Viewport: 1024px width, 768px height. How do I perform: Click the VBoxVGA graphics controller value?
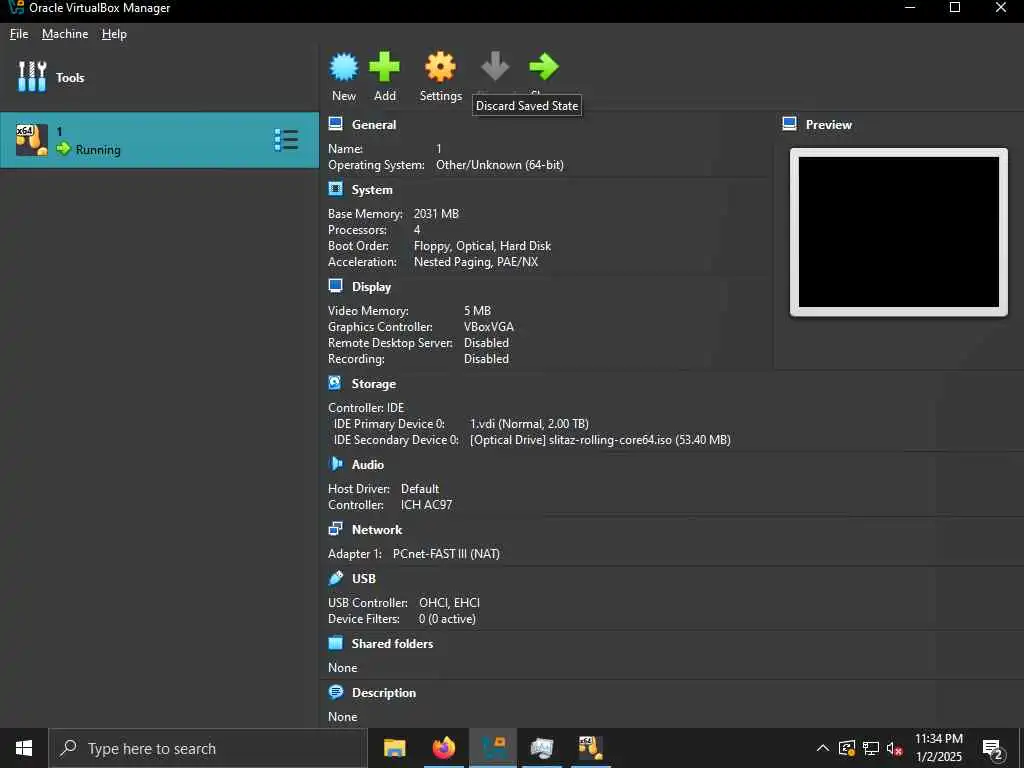tap(488, 327)
